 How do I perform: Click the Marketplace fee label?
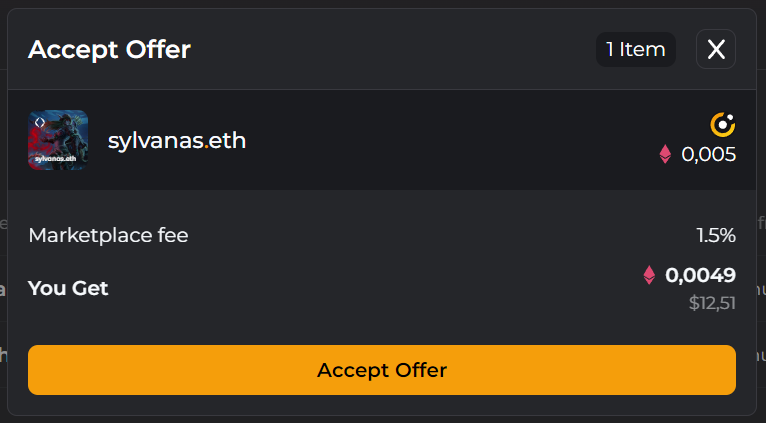pyautogui.click(x=108, y=235)
